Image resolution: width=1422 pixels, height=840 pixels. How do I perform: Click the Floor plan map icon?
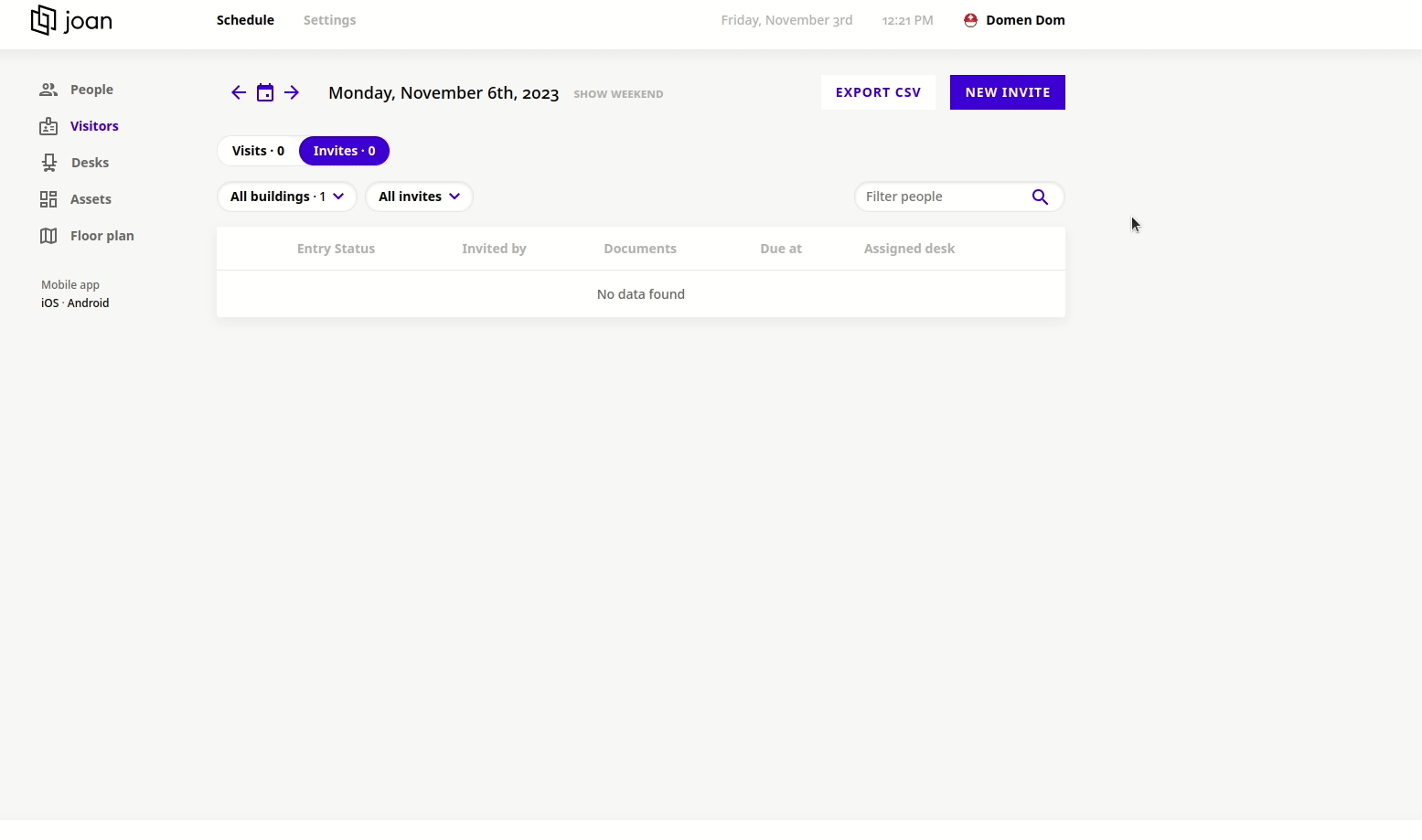pos(48,236)
